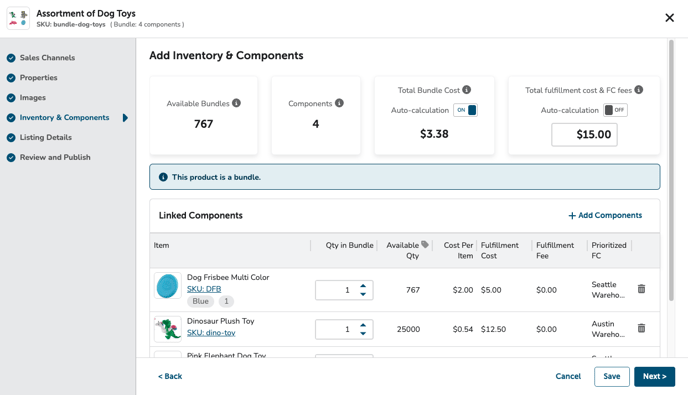
Task: Click the Cancel link
Action: [x=568, y=376]
